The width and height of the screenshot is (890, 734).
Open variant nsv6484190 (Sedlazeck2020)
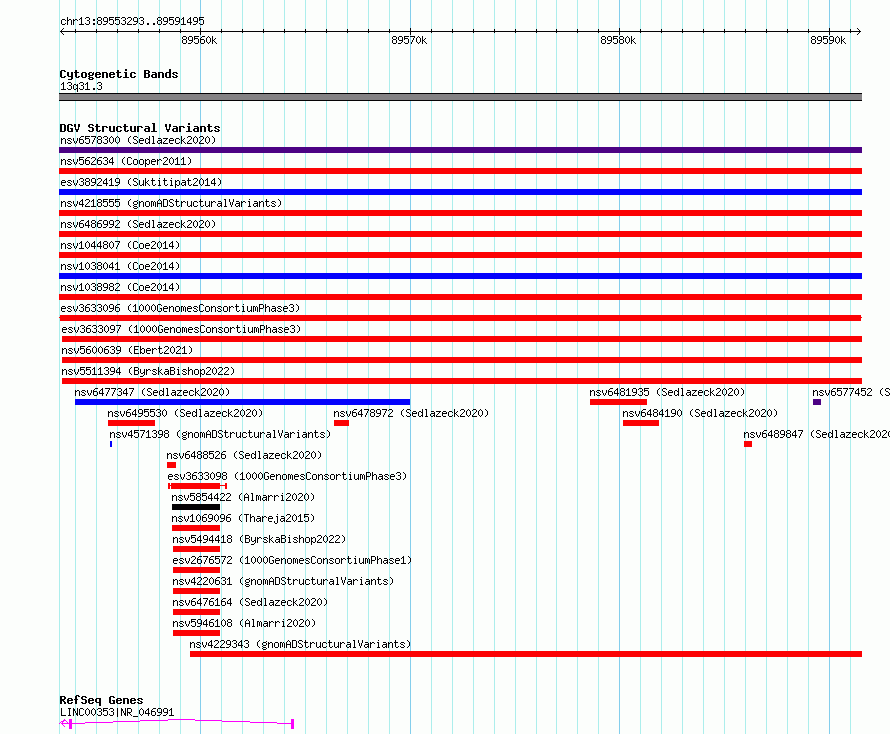700,413
